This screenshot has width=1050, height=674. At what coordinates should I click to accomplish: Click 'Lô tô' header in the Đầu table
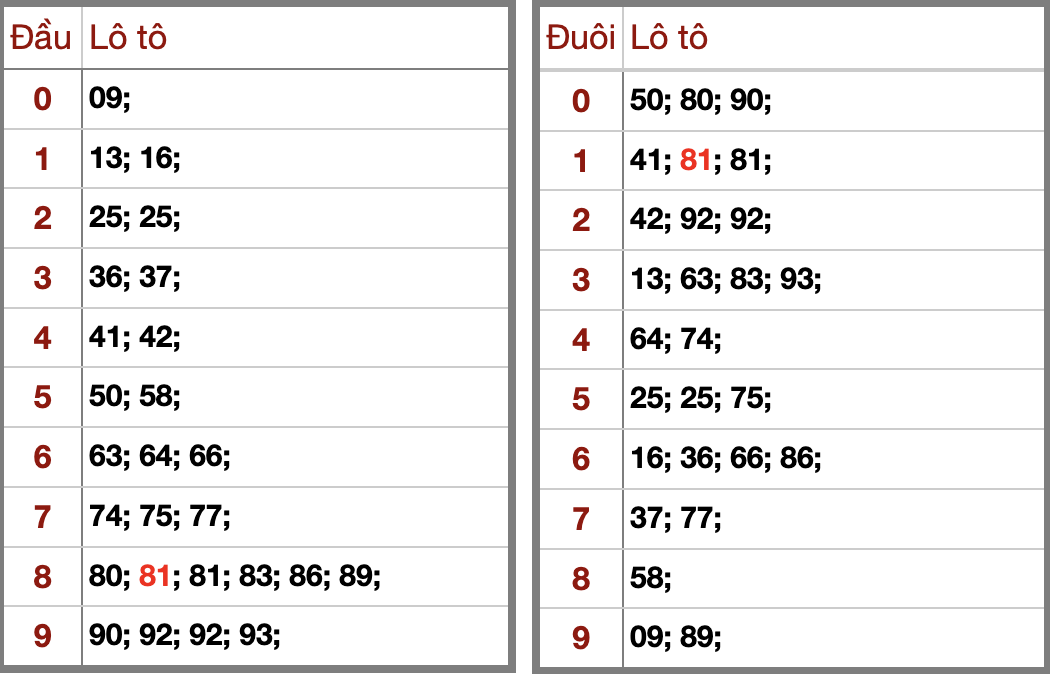coord(128,38)
